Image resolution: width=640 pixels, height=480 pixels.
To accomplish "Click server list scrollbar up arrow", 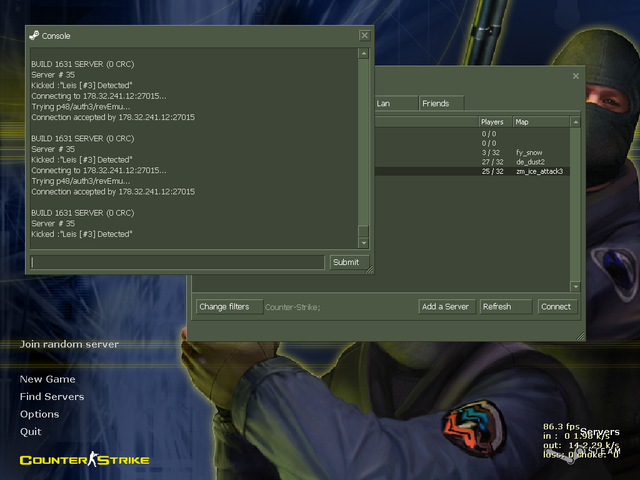I will [575, 122].
